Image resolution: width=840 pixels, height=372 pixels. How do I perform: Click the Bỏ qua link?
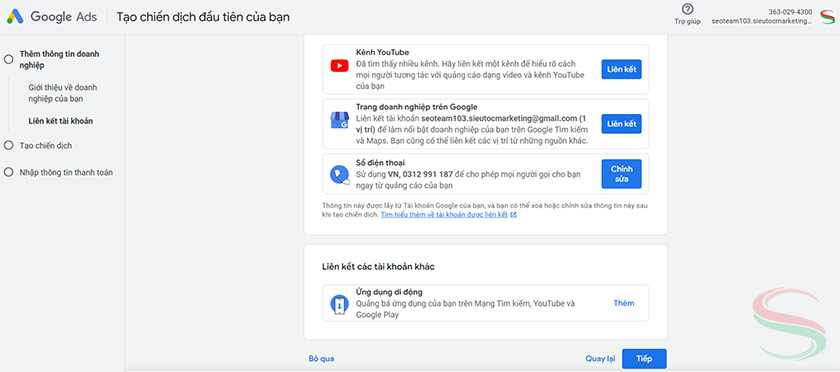(321, 359)
